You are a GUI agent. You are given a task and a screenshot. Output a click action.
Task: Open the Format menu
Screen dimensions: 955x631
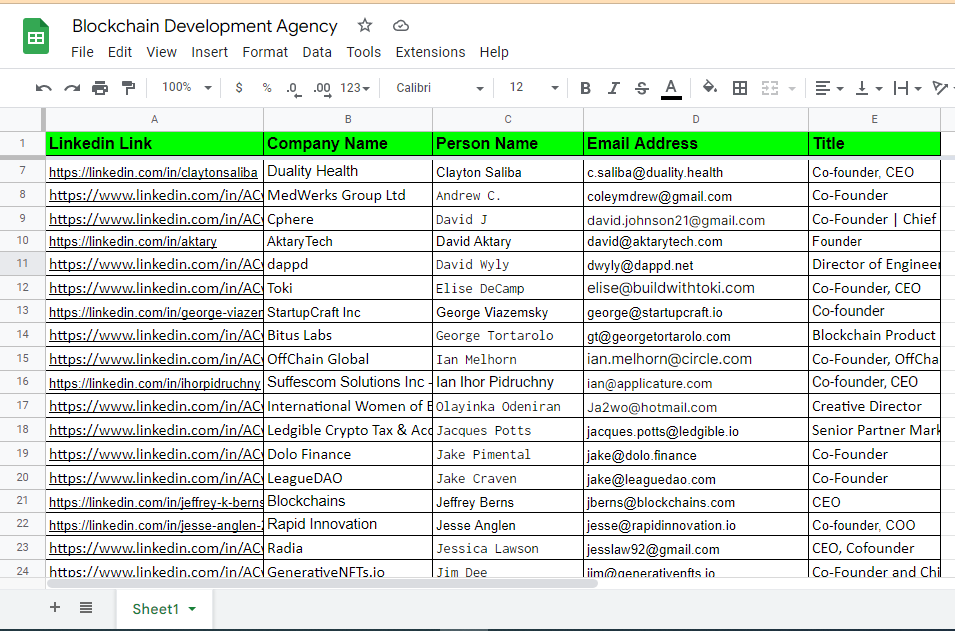point(265,52)
